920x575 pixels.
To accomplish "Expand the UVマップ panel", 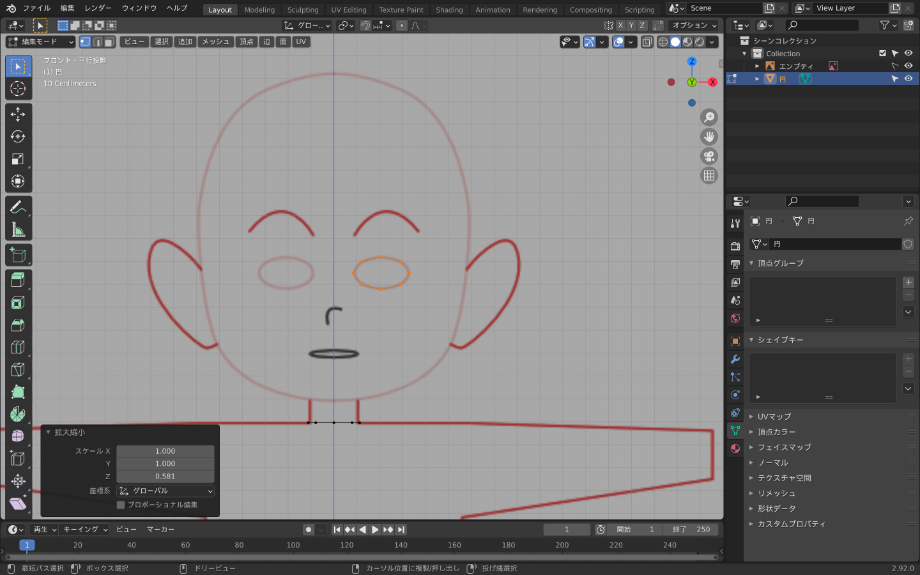I will (x=773, y=416).
